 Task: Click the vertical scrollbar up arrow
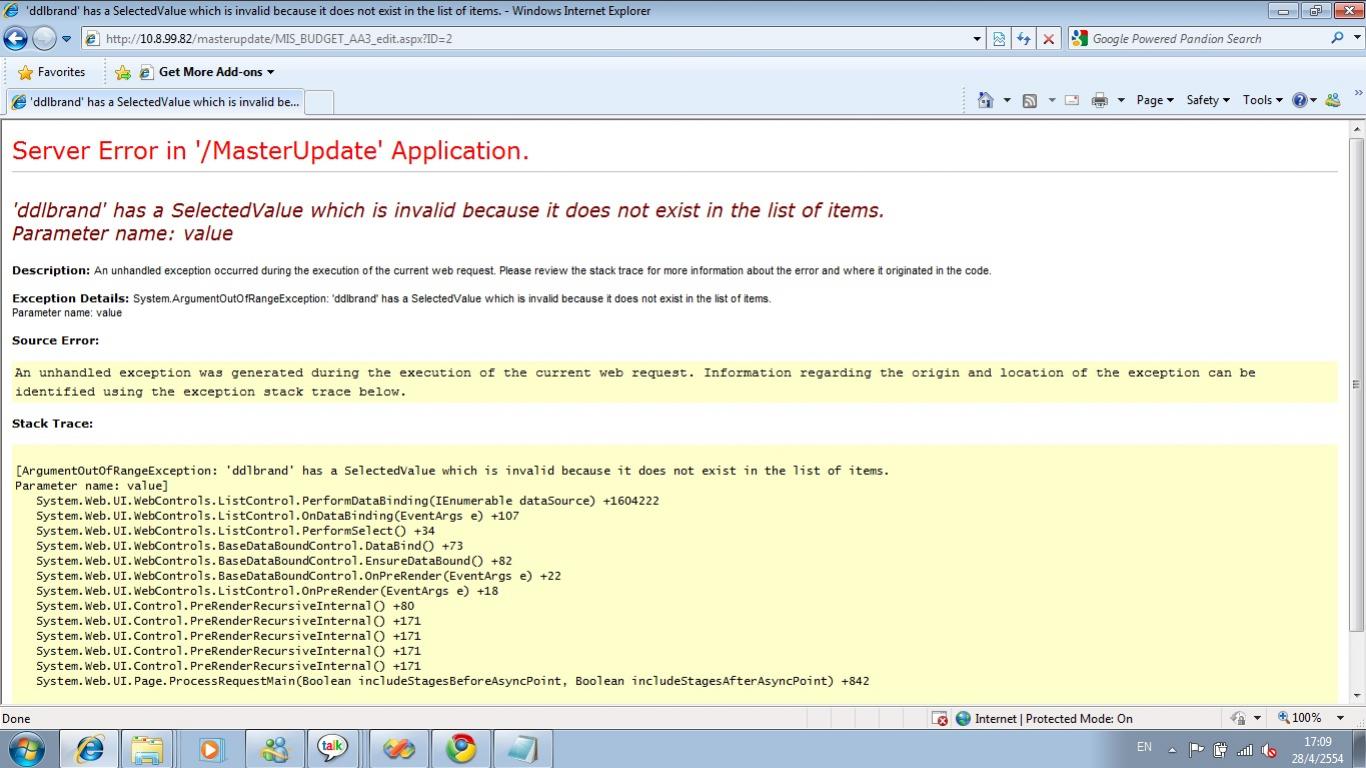[x=1357, y=130]
